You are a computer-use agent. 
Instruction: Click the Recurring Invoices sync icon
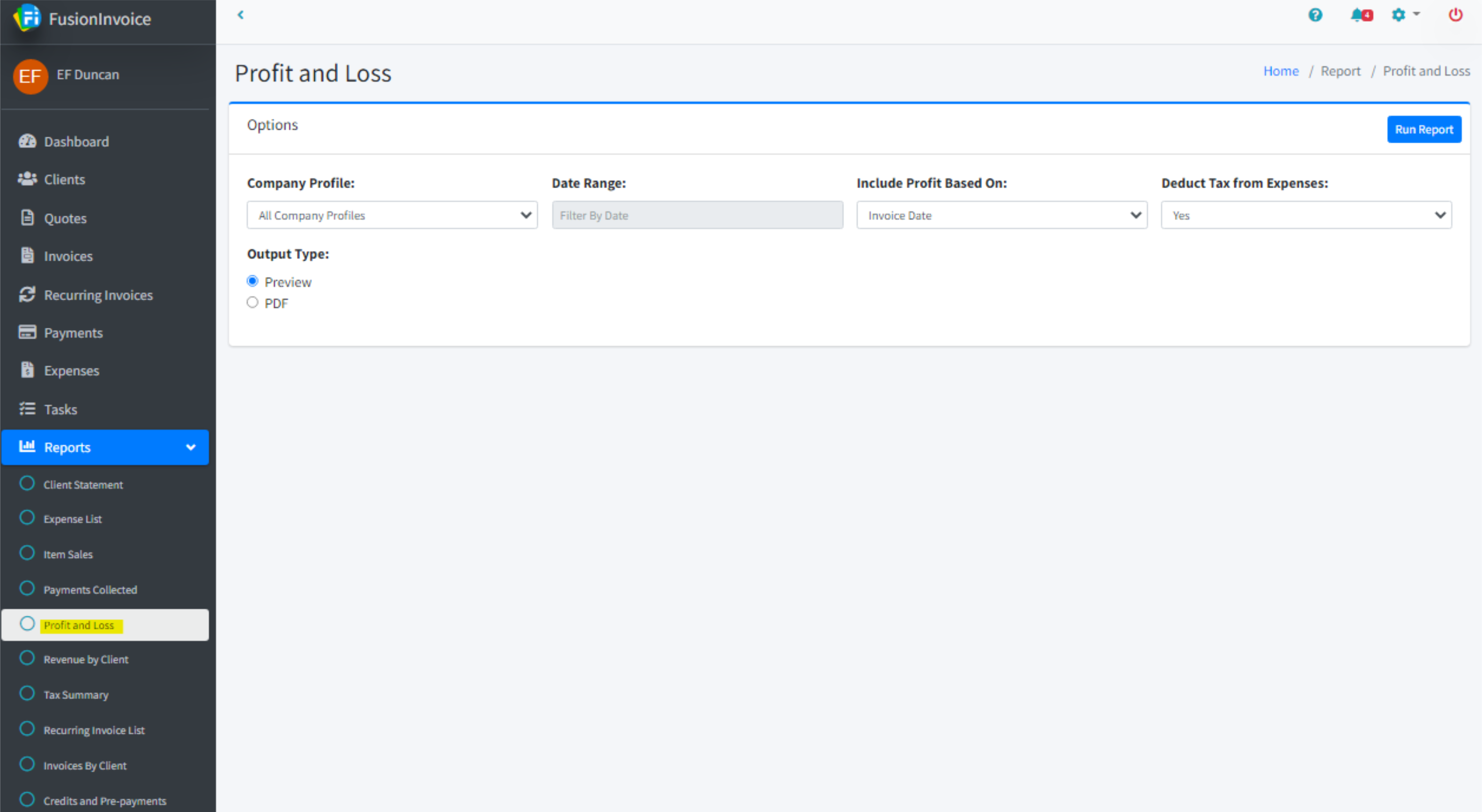[x=27, y=295]
